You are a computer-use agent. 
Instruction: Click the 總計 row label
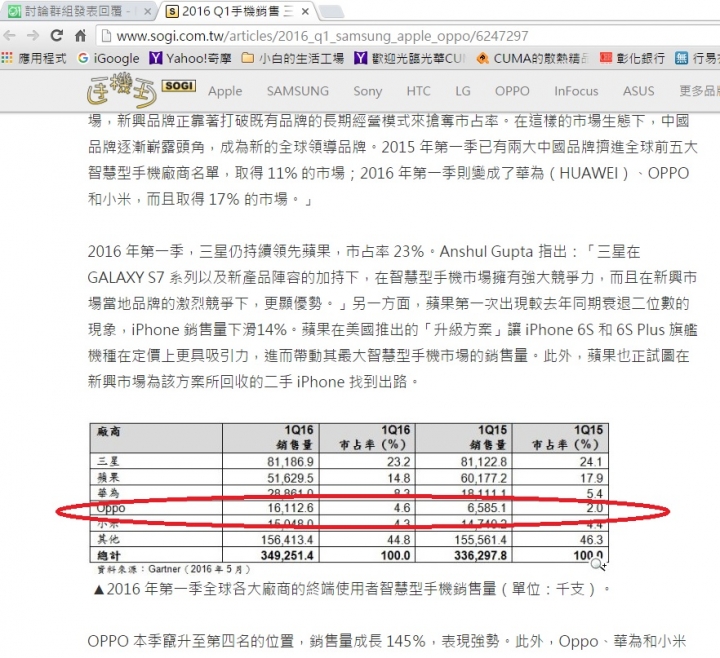point(108,556)
